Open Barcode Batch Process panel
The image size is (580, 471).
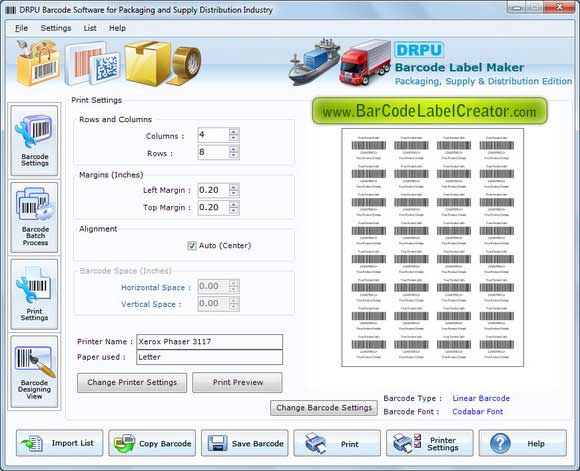point(34,218)
